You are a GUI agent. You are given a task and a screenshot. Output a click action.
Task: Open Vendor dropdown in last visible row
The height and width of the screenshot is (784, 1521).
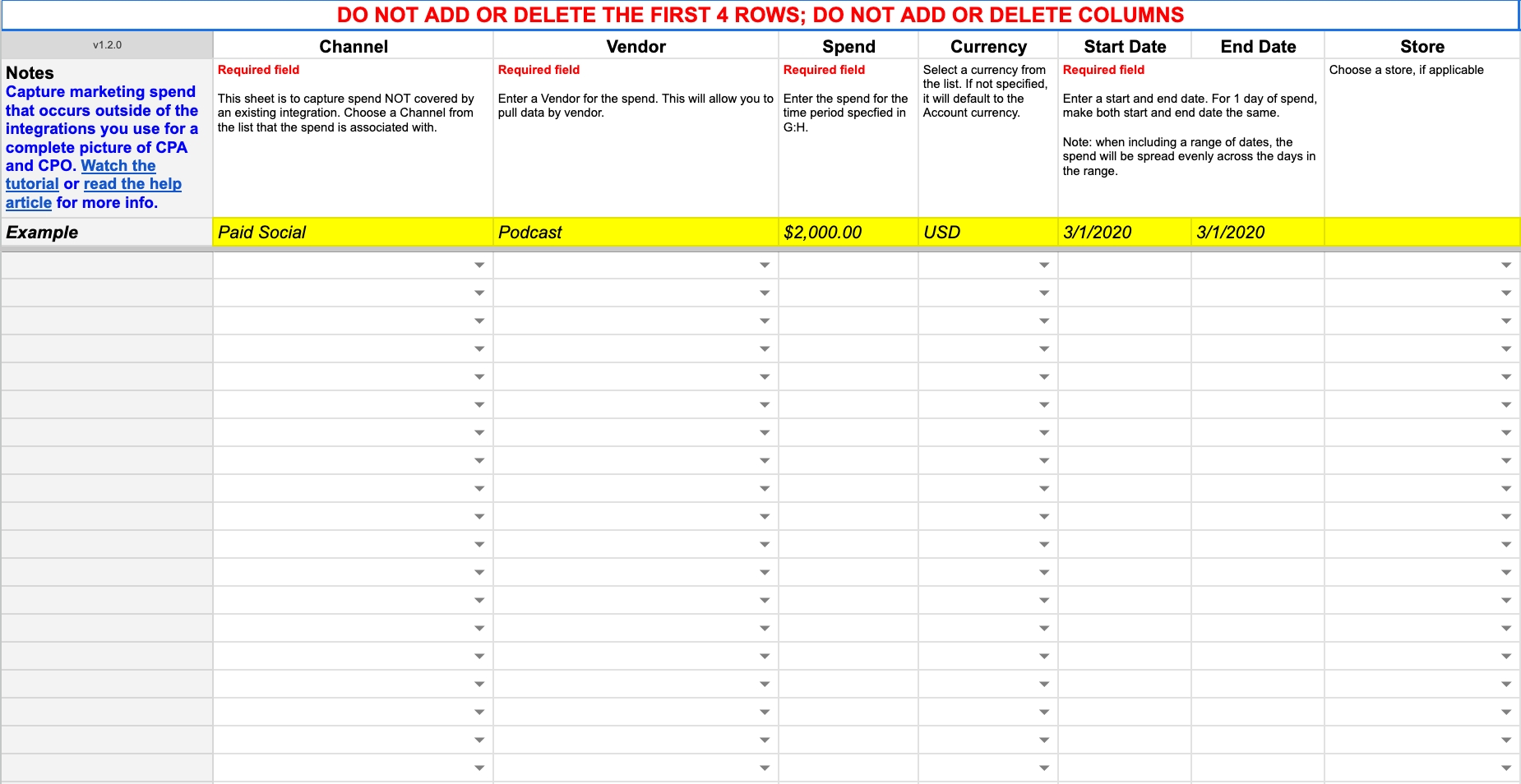[764, 768]
